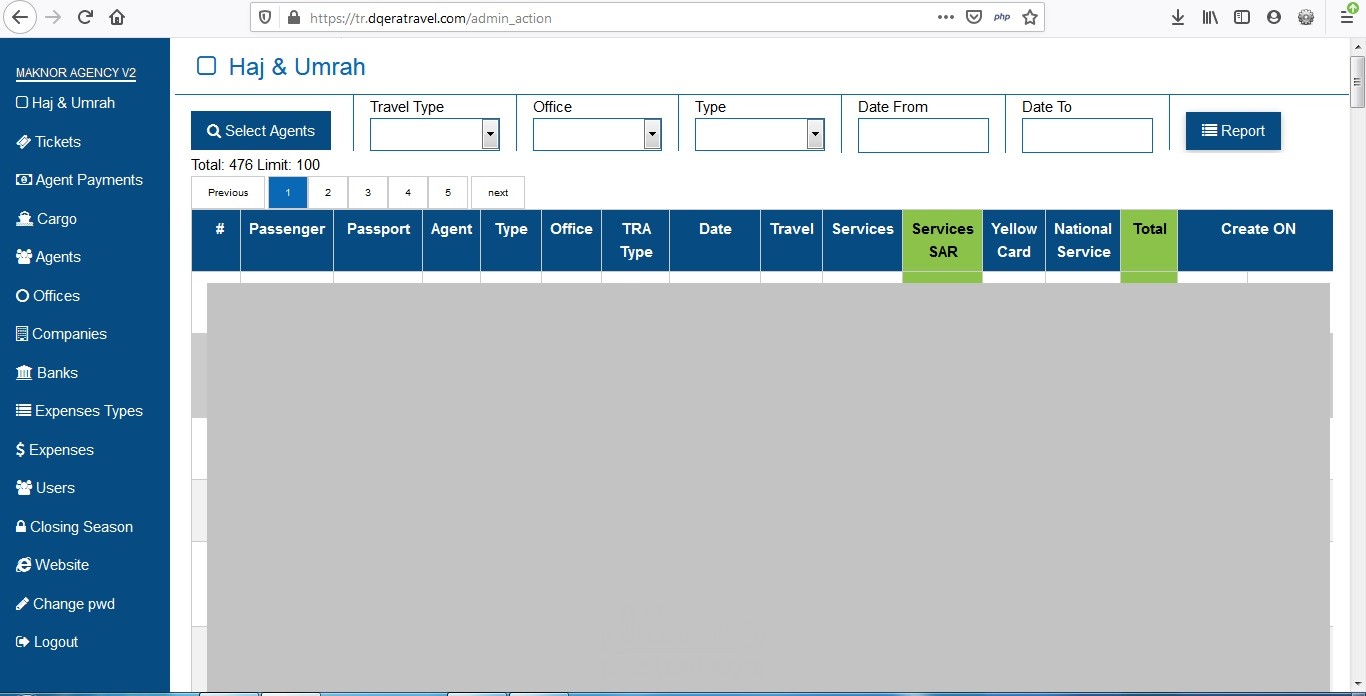Log out via the Logout link
This screenshot has height=696, width=1366.
pos(47,642)
